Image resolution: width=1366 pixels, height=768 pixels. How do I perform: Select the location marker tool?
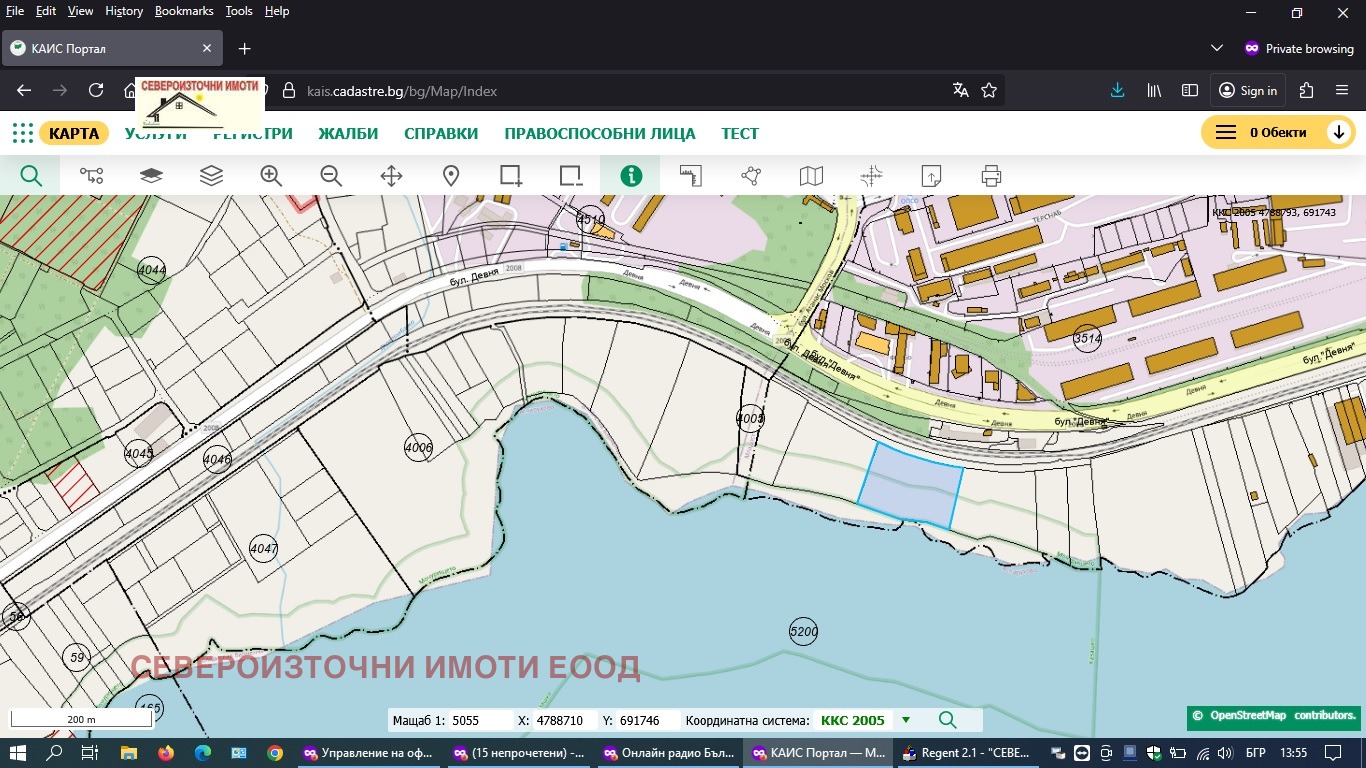tap(450, 175)
